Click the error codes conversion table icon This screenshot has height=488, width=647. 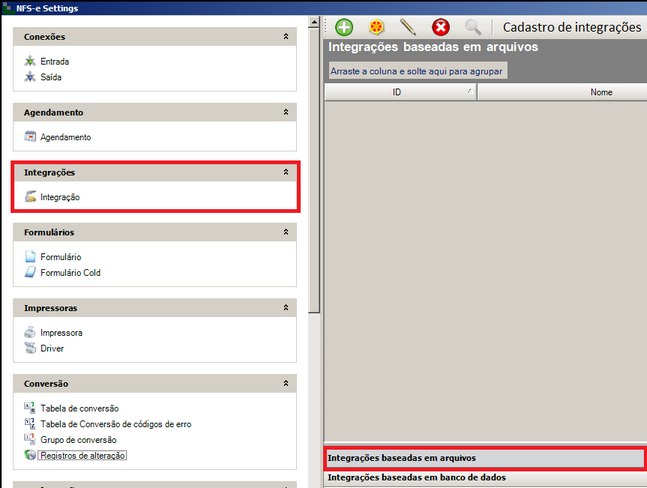tap(30, 424)
